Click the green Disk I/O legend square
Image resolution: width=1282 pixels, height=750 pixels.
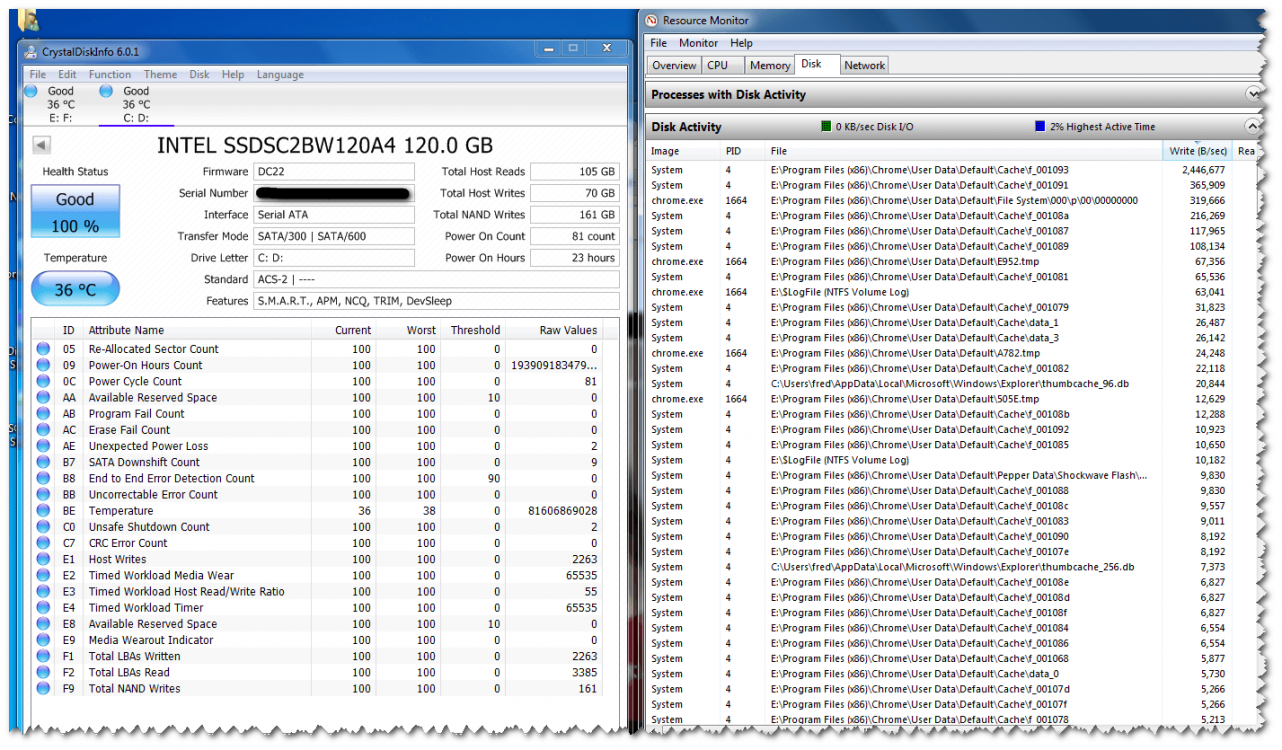coord(826,127)
